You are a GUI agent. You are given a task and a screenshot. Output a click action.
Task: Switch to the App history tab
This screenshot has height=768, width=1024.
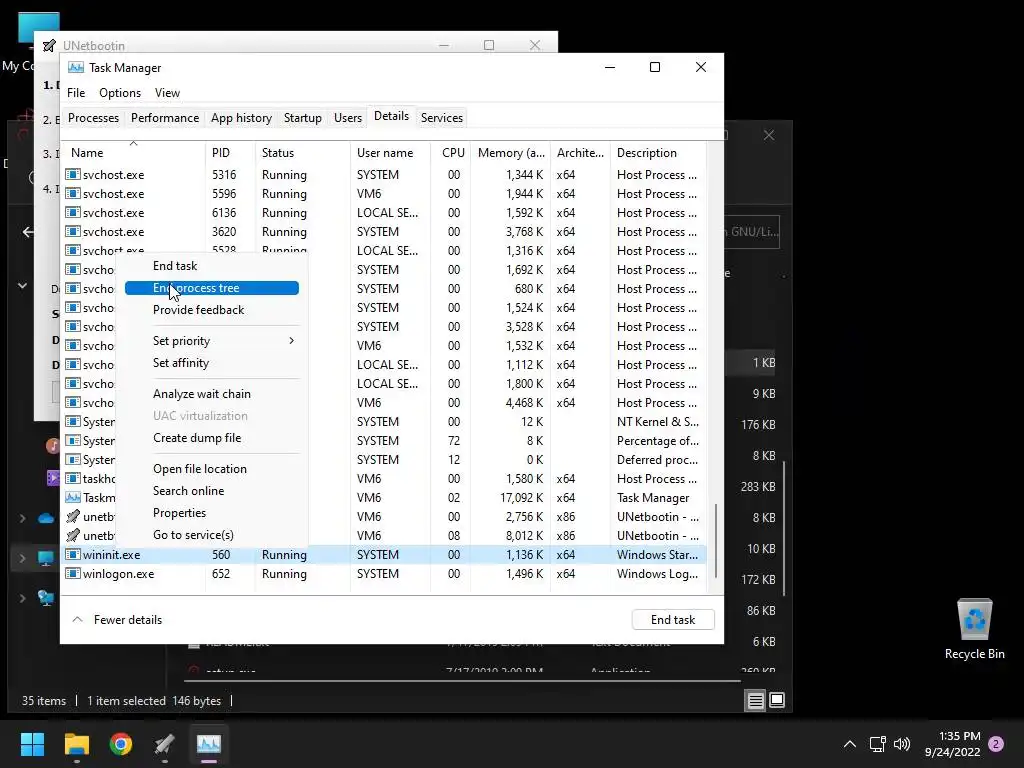[x=241, y=118]
